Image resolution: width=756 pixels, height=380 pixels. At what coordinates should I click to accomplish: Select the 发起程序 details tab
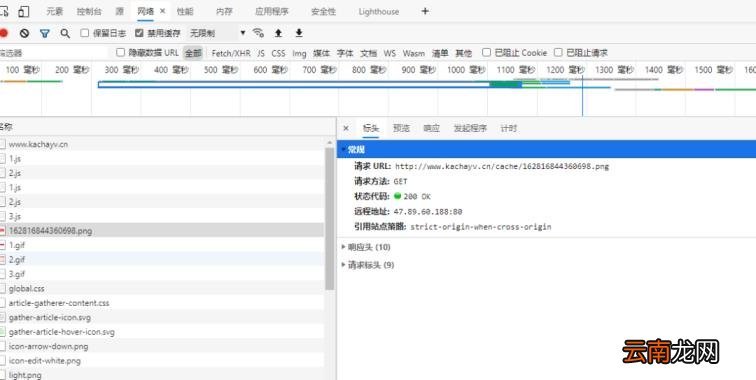click(x=470, y=128)
